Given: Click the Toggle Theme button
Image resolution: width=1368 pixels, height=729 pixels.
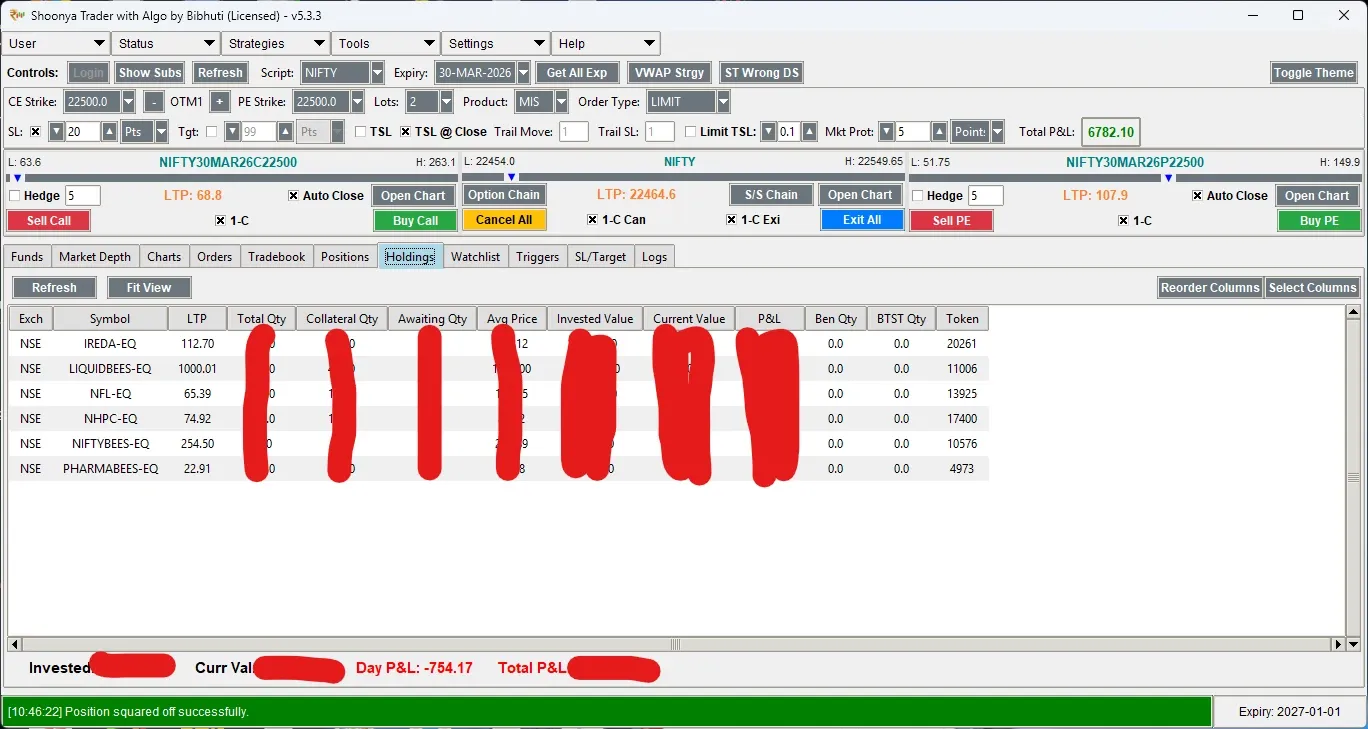Looking at the screenshot, I should (x=1314, y=73).
